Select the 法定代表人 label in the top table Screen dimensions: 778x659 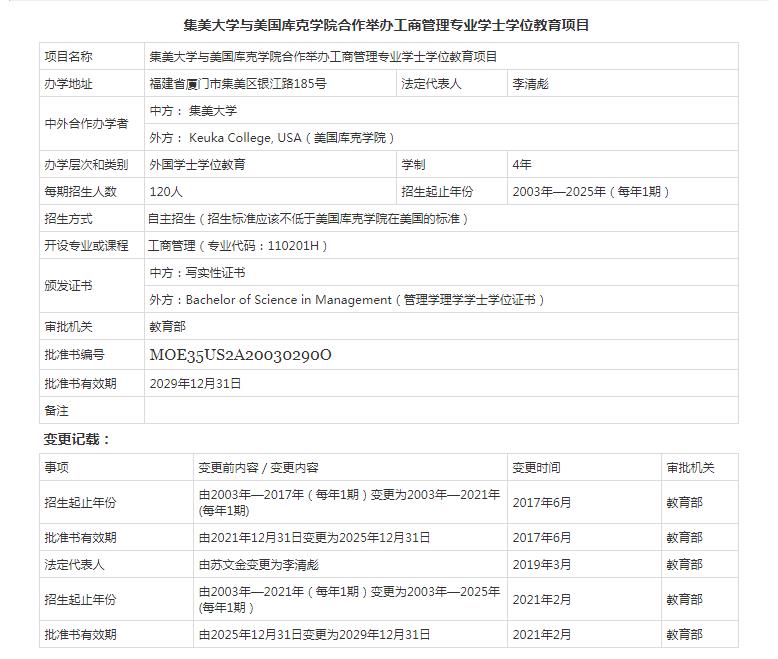pos(431,83)
